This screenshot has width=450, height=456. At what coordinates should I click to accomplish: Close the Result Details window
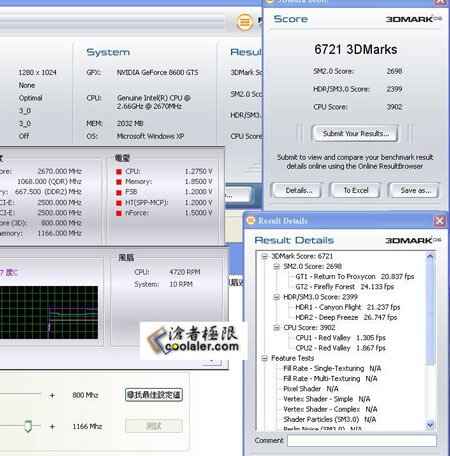[440, 220]
